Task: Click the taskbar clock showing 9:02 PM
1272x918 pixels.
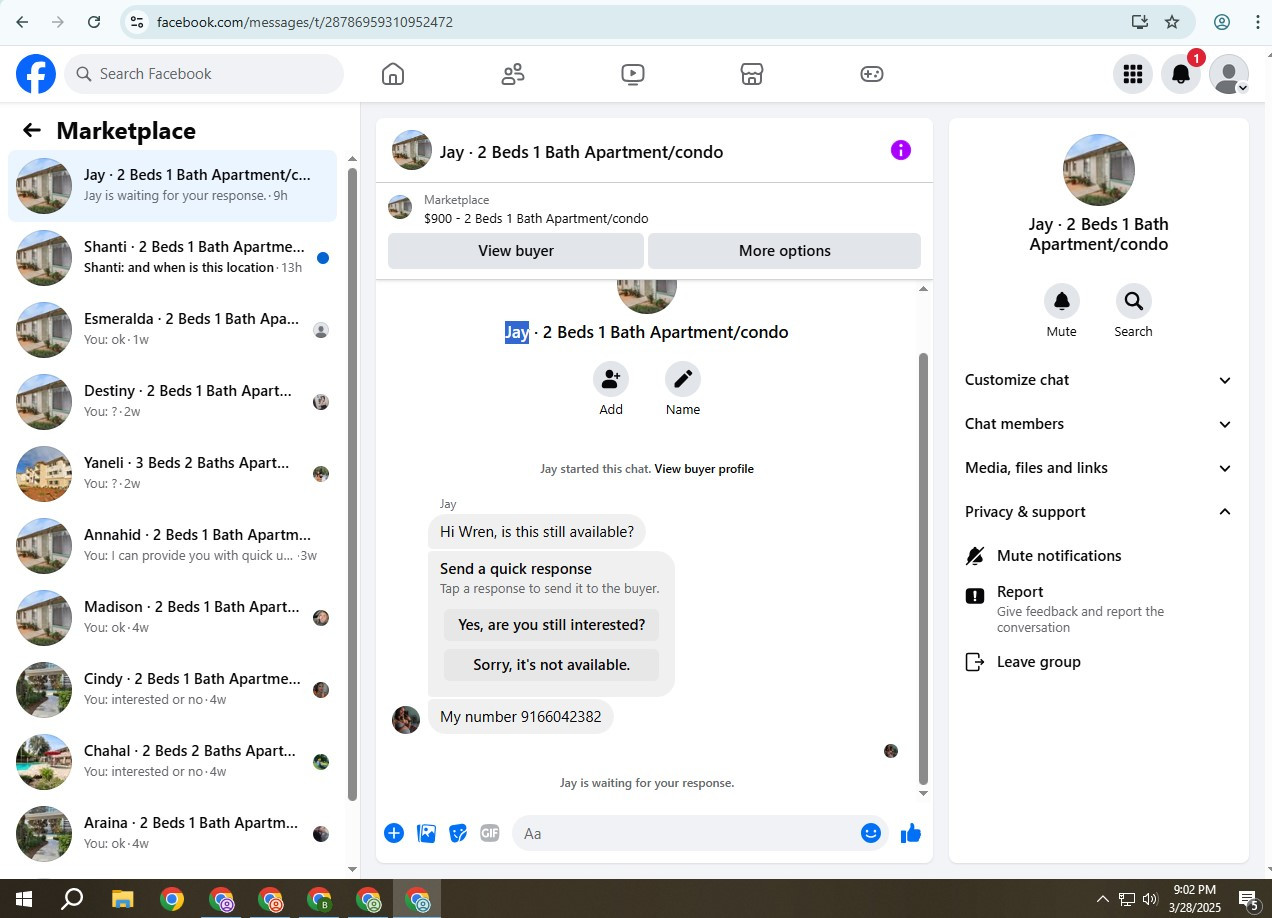Action: pos(1194,898)
